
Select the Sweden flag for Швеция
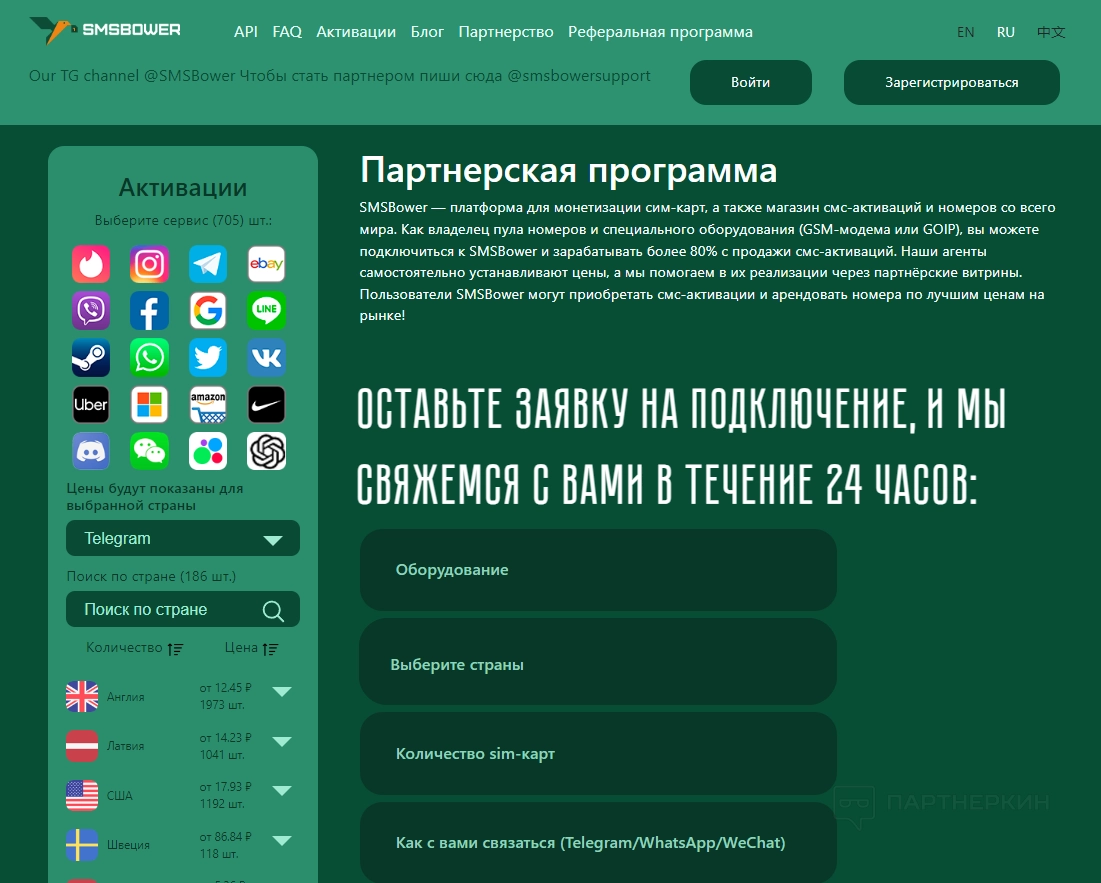tap(82, 845)
